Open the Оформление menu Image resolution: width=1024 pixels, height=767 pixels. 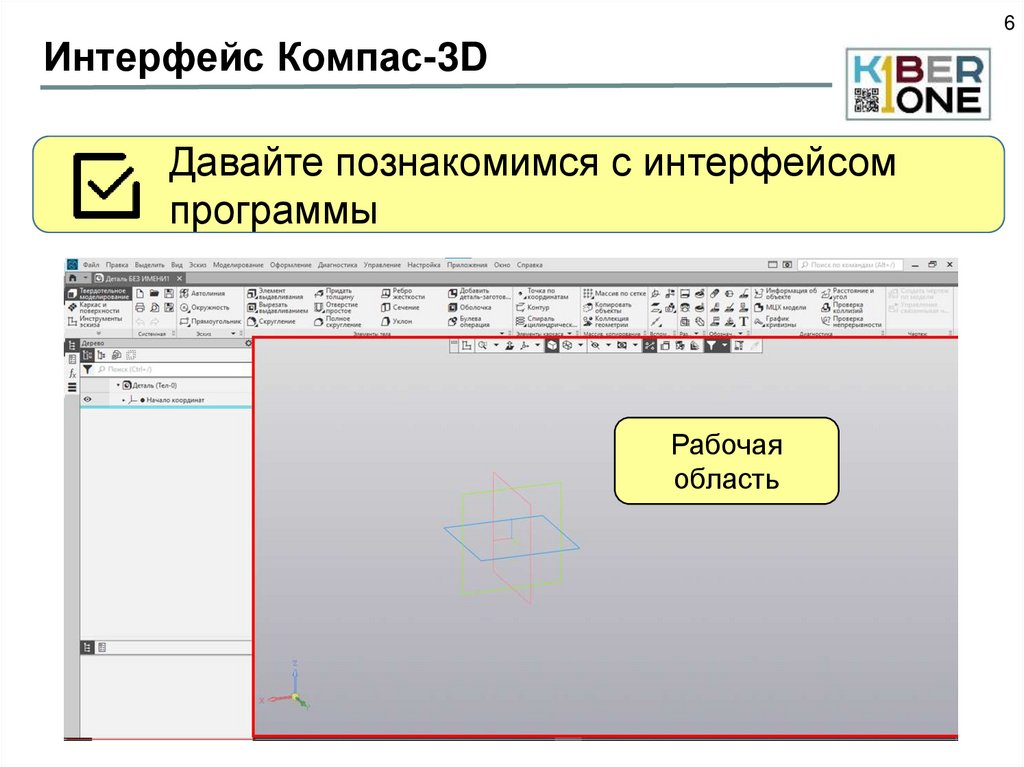tap(291, 265)
